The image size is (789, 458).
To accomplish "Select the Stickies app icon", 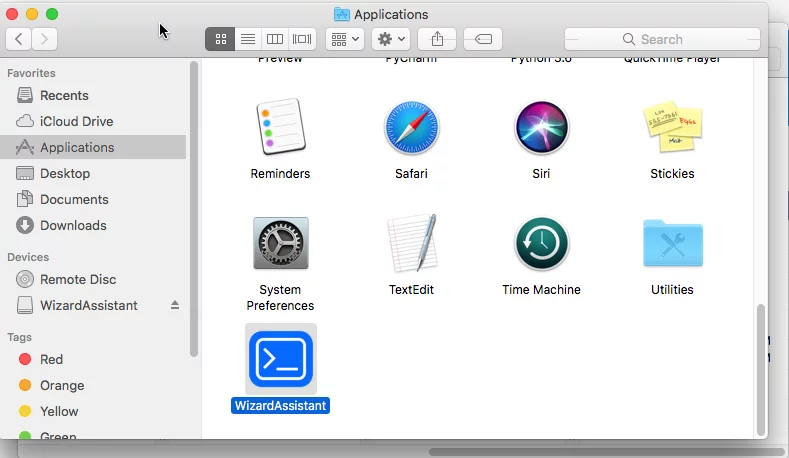I will [x=672, y=127].
